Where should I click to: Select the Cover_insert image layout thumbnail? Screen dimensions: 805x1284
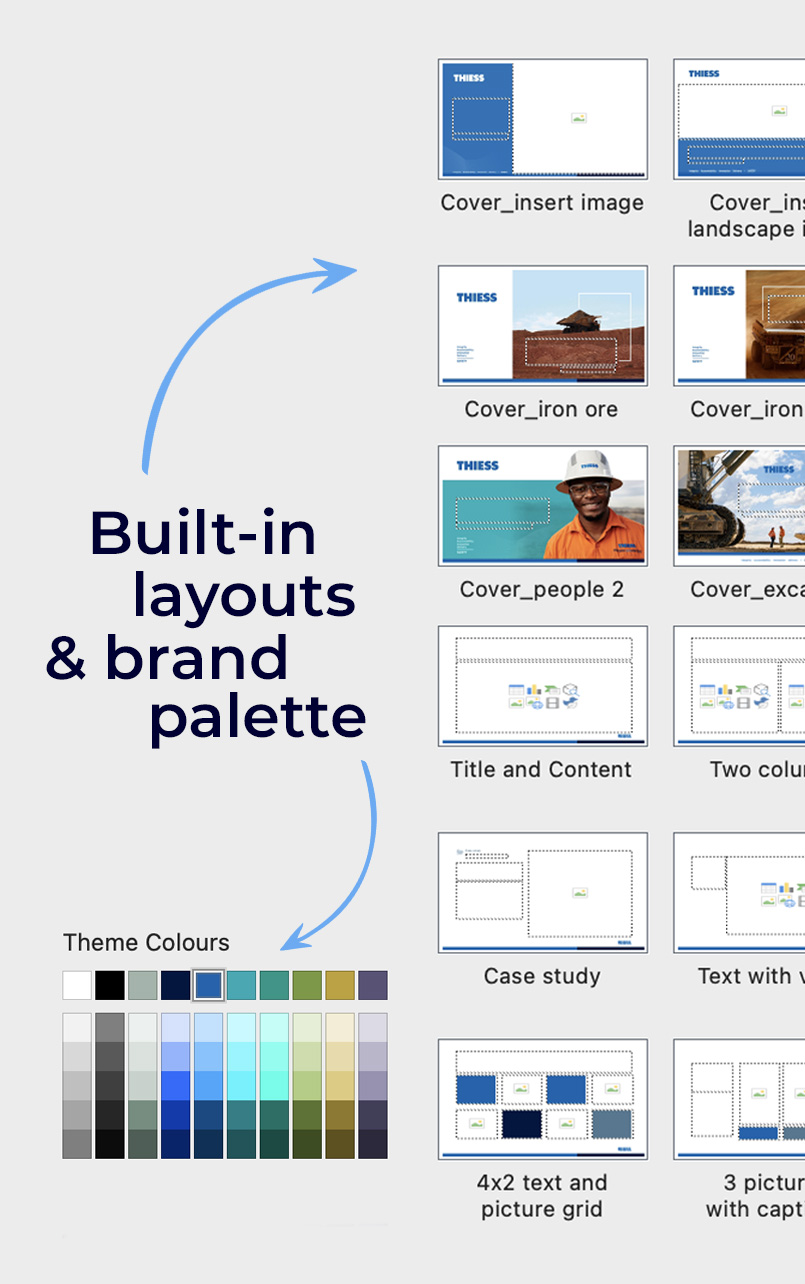(542, 119)
